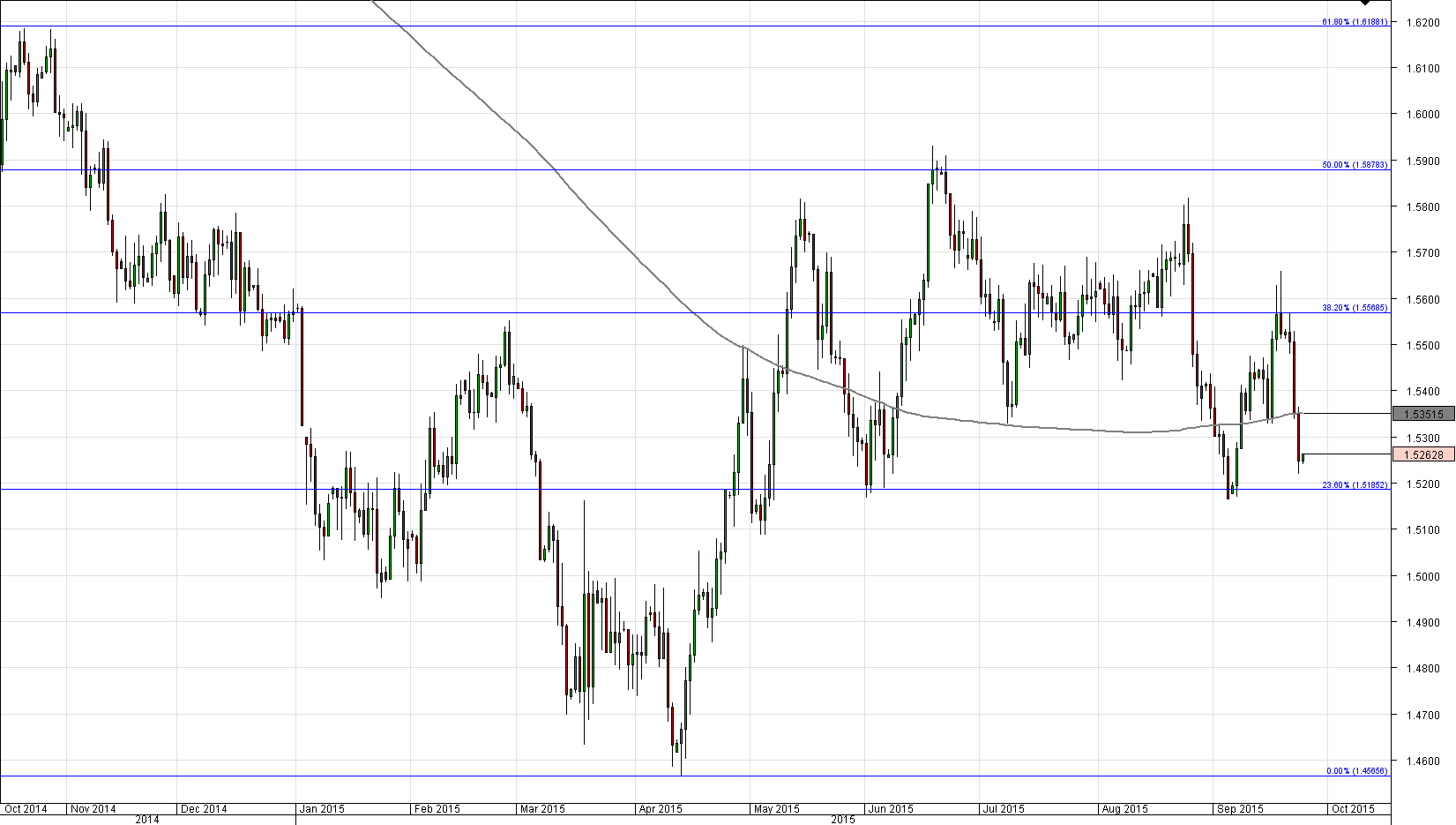Screen dimensions: 1456x825
Task: Select the 1.52628 current price tag
Action: point(1422,454)
